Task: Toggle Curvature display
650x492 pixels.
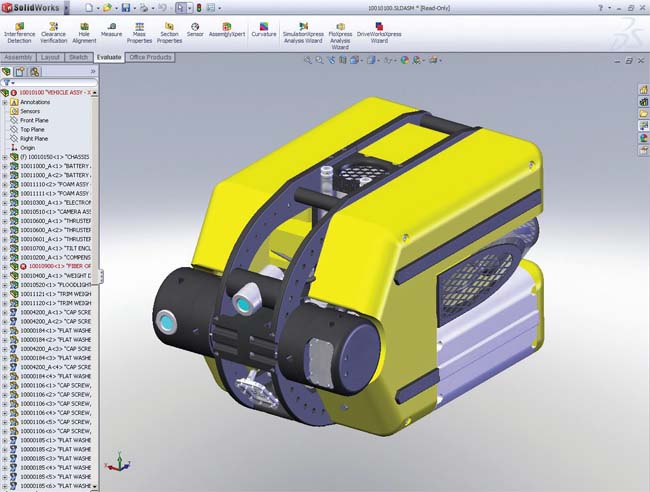Action: click(x=264, y=30)
